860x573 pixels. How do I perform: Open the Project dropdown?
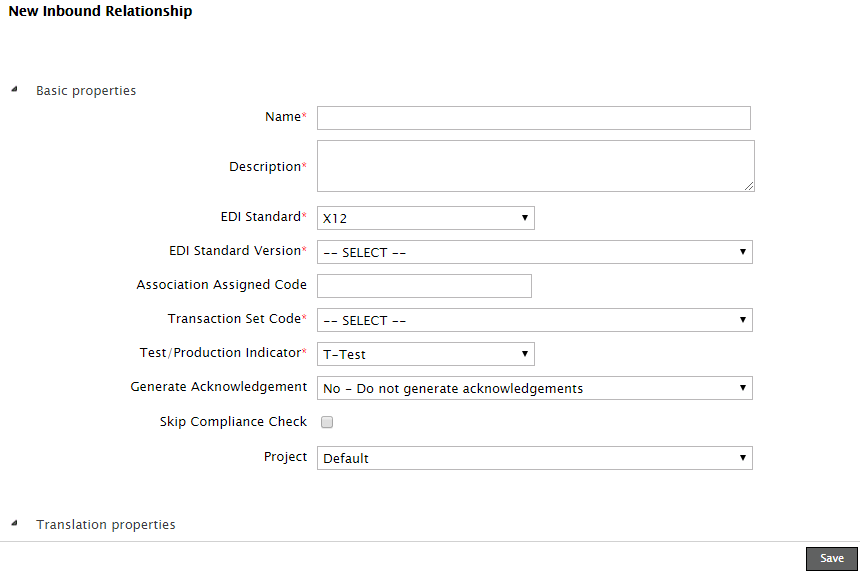click(534, 458)
